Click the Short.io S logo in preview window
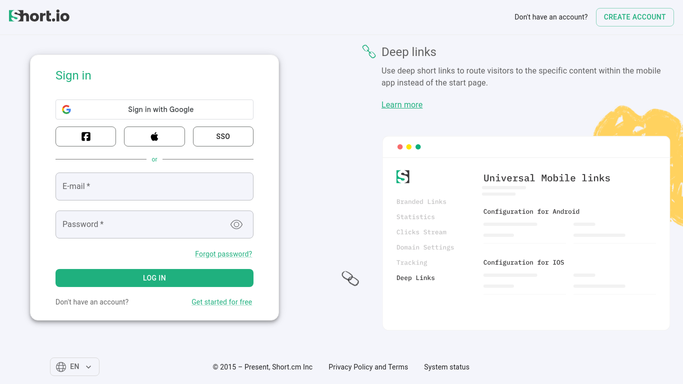The height and width of the screenshot is (384, 683). [x=402, y=177]
